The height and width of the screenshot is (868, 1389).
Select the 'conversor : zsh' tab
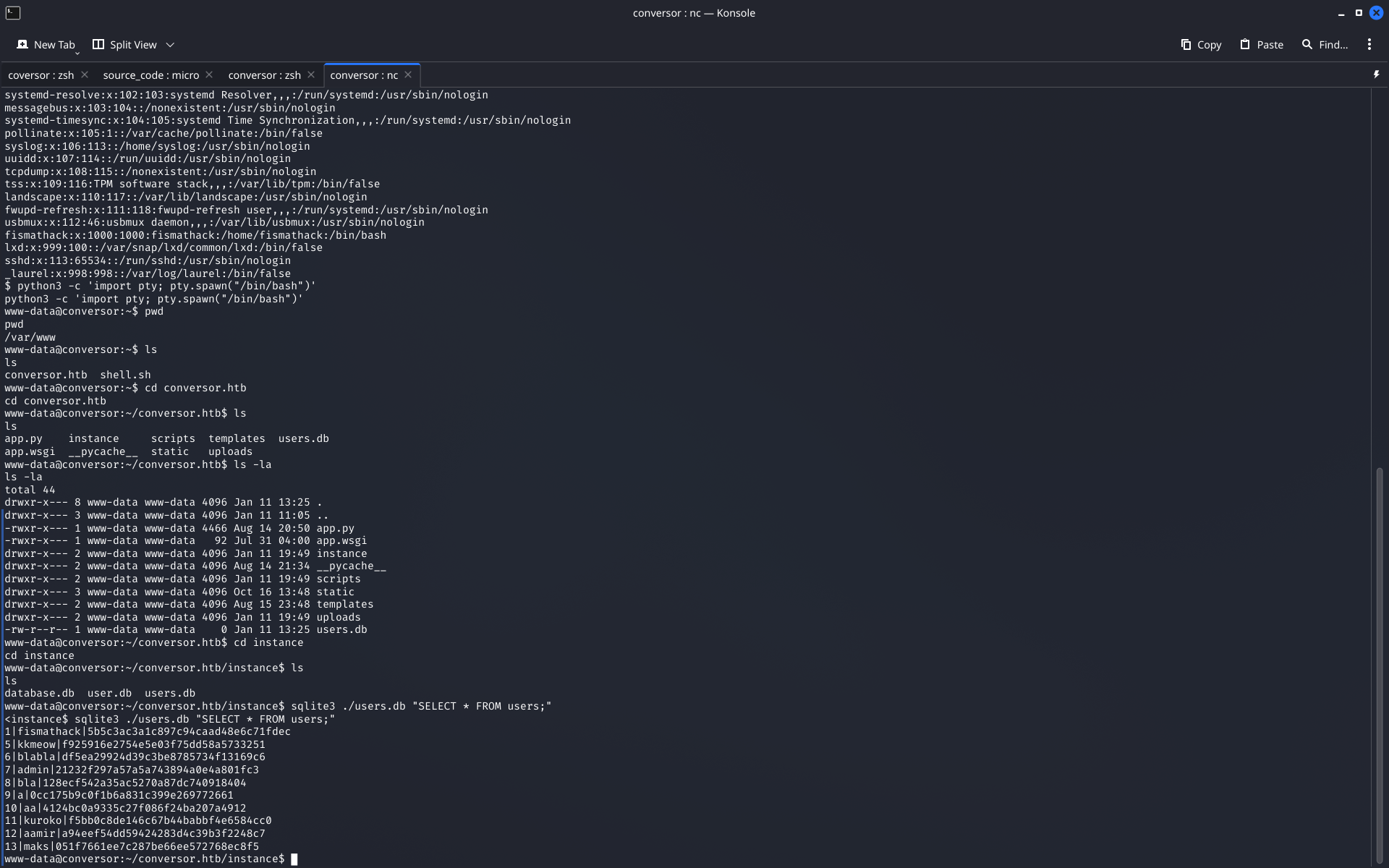click(264, 75)
